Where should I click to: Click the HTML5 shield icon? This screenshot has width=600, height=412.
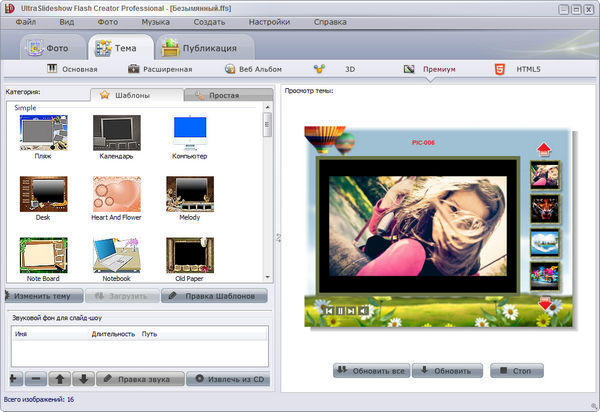500,69
